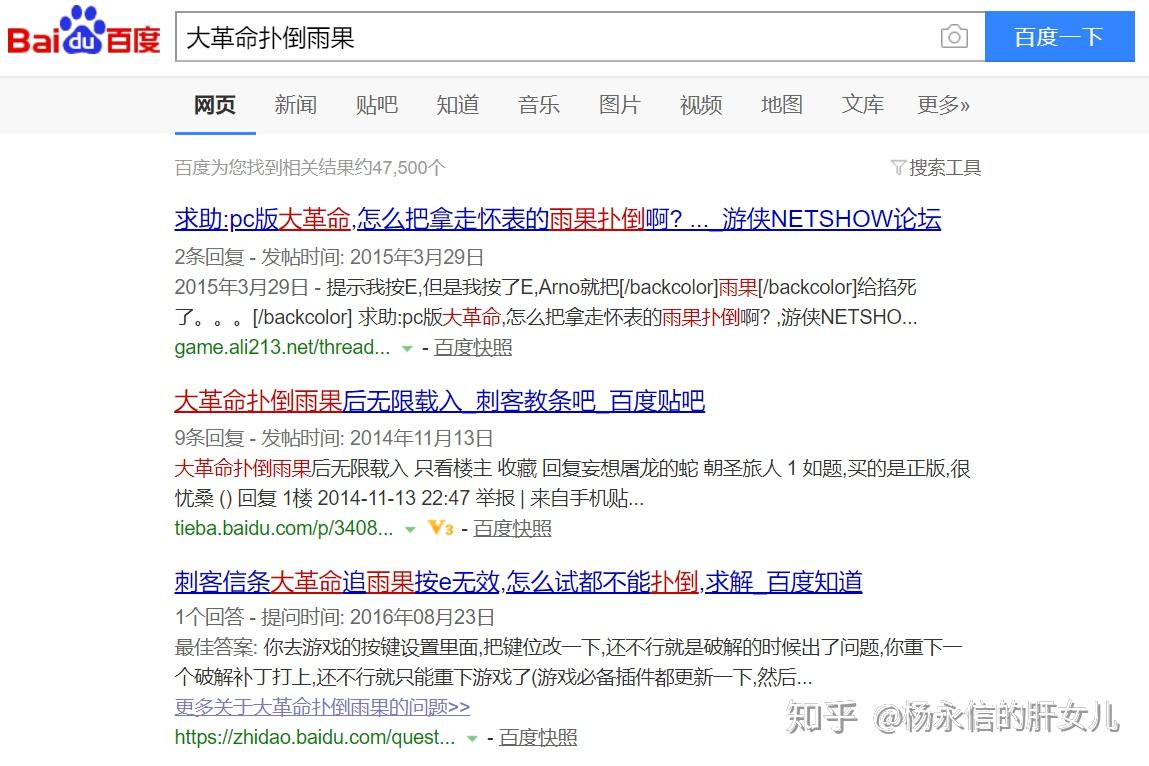
Task: Click the snippet line starting 2015年3月29日 - 提示我按E
Action: [545, 287]
